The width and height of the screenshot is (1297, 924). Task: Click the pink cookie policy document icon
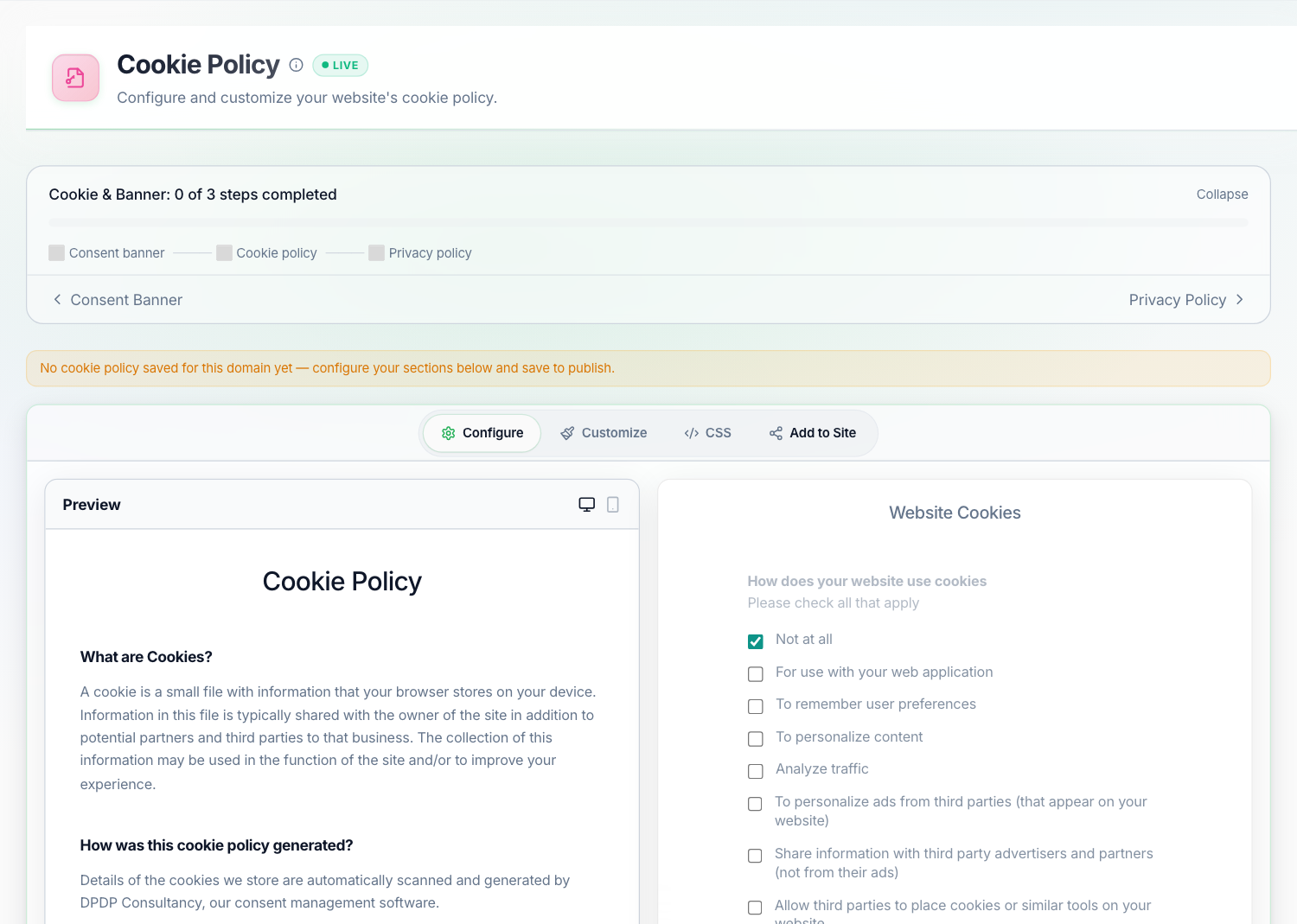75,78
